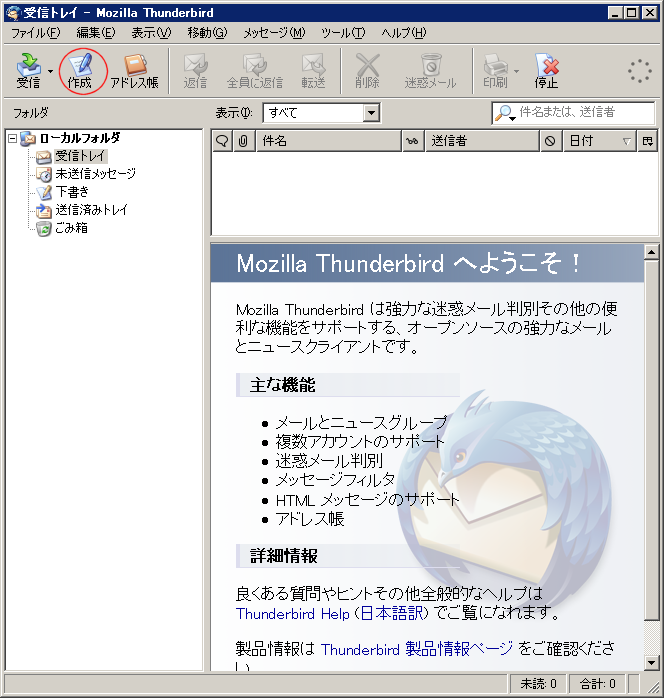Click the activity throbber icon
This screenshot has width=664, height=698.
pos(640,71)
